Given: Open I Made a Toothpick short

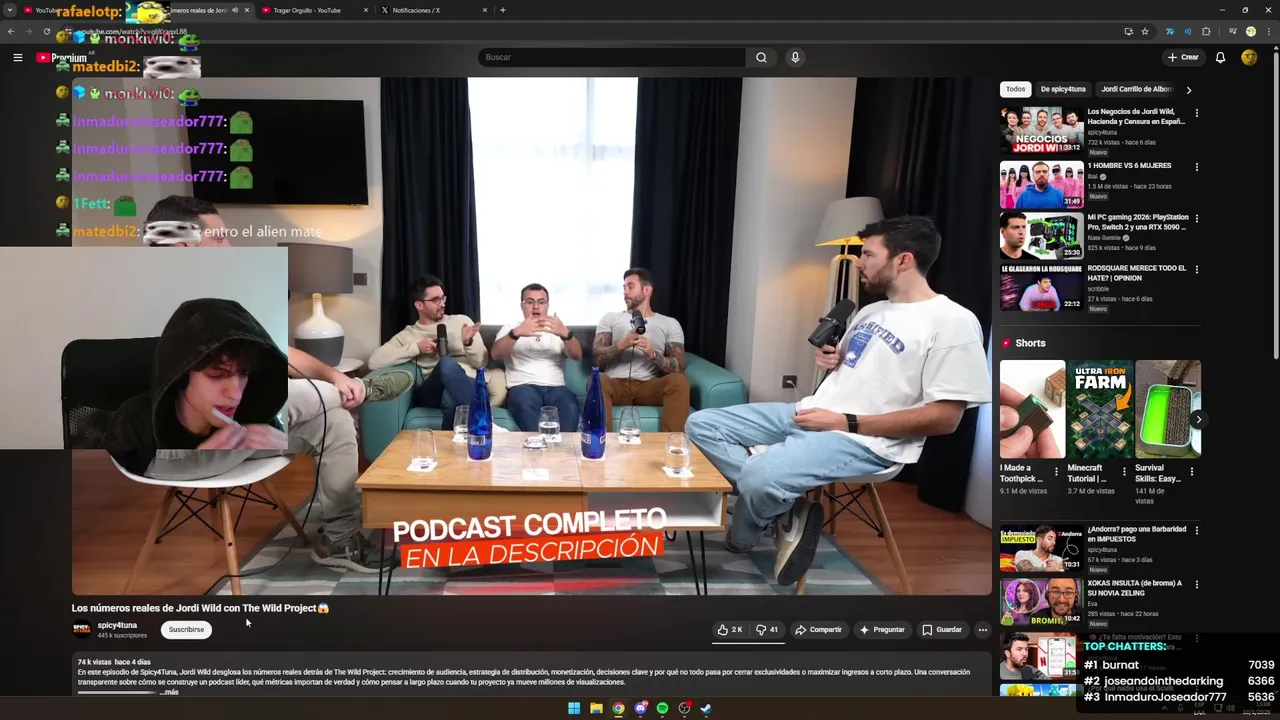Looking at the screenshot, I should tap(1032, 409).
